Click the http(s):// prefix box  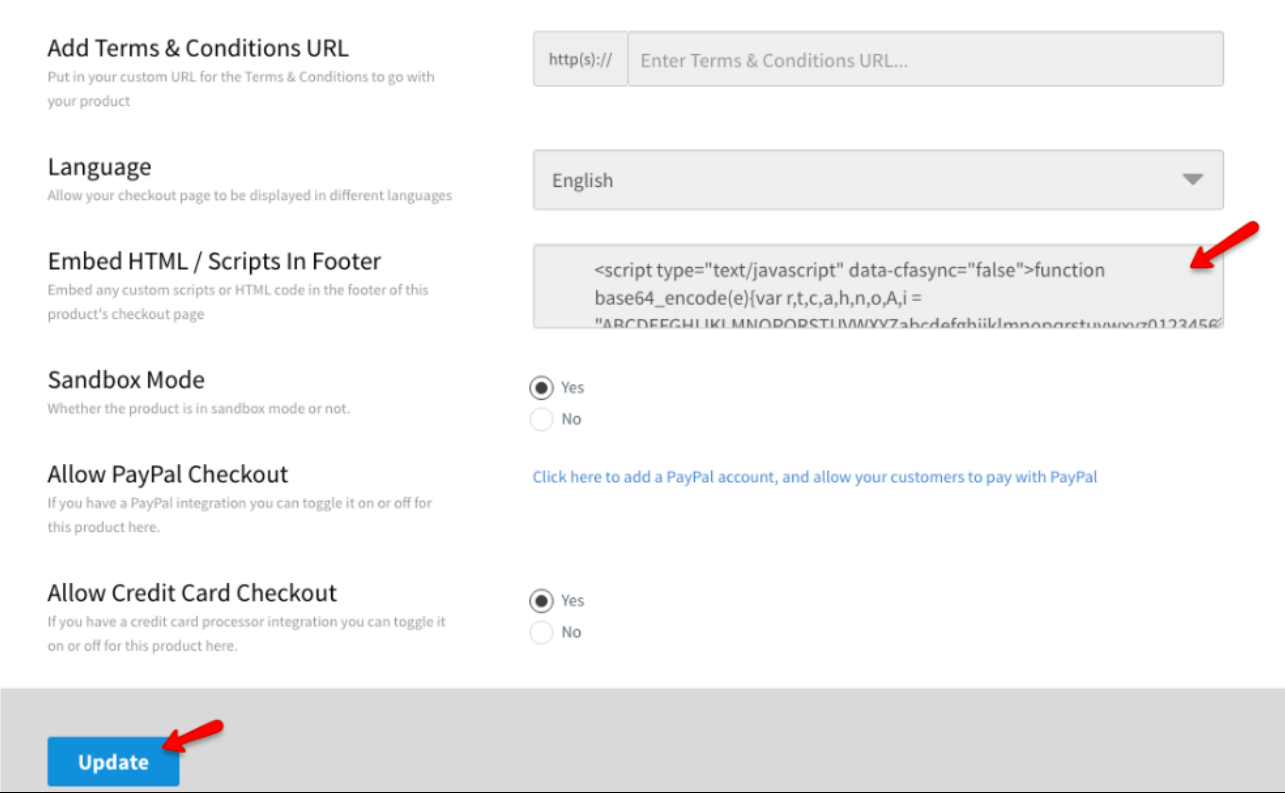point(580,60)
